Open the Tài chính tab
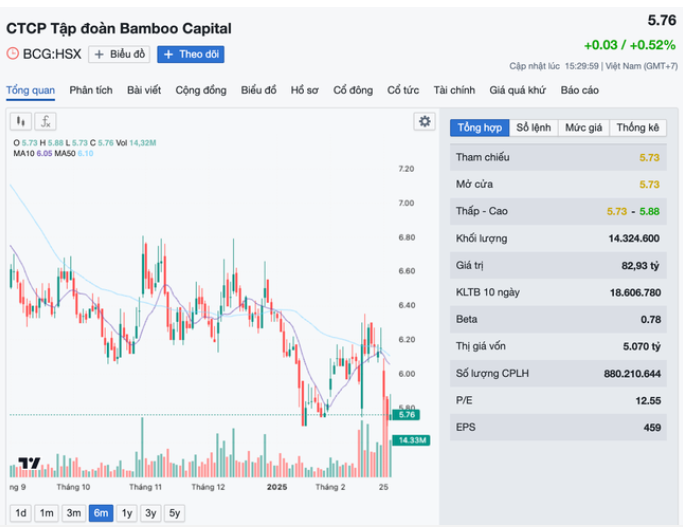683x527 pixels. click(x=455, y=90)
